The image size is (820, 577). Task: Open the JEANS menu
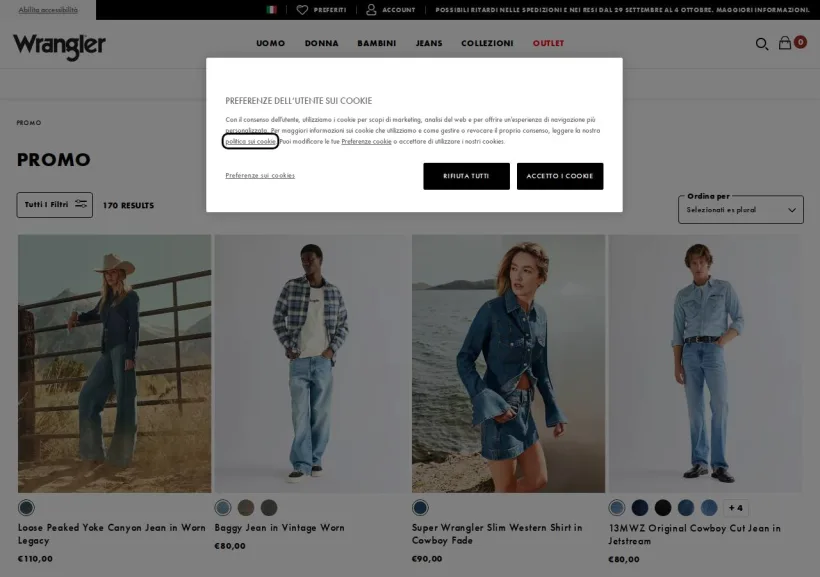[429, 43]
